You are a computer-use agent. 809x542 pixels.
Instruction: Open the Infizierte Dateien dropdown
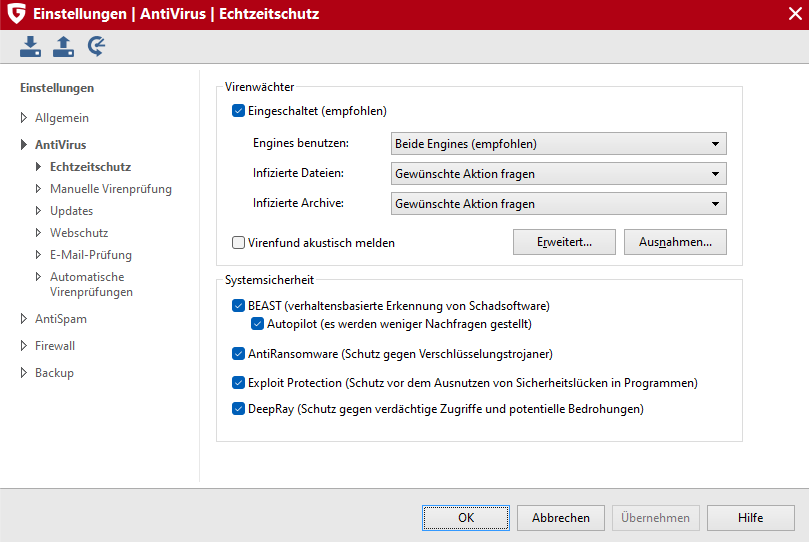(x=559, y=174)
